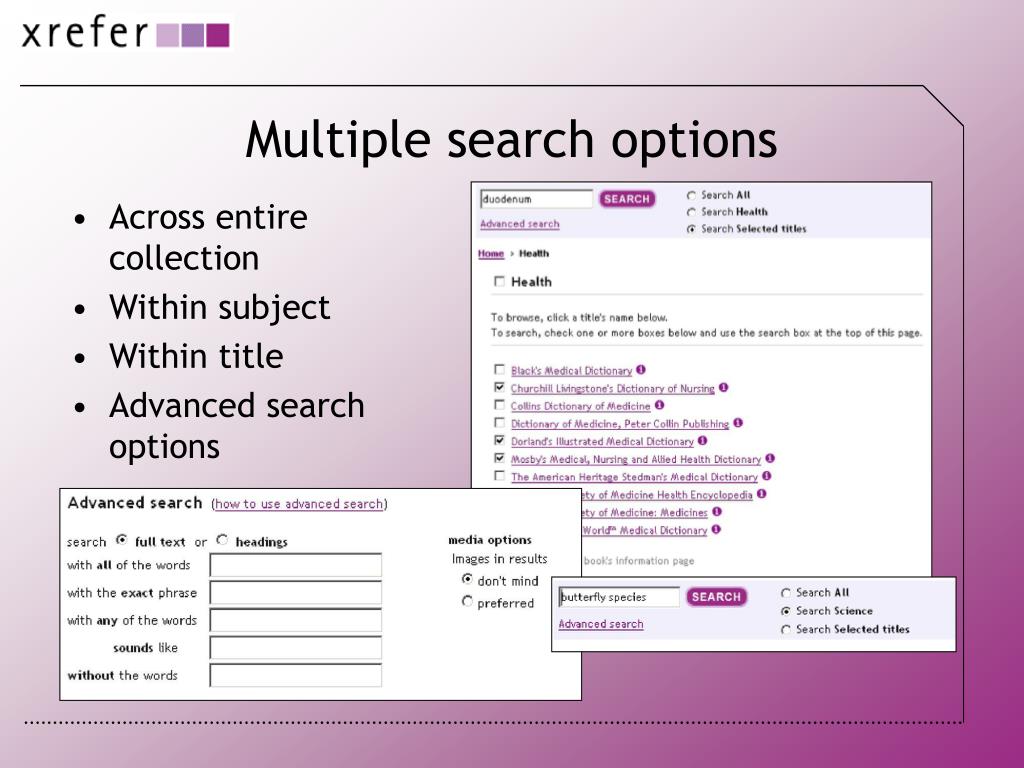Open Dictionary of Medicine, Peter Collin Publishing link
The height and width of the screenshot is (768, 1024).
[x=620, y=423]
